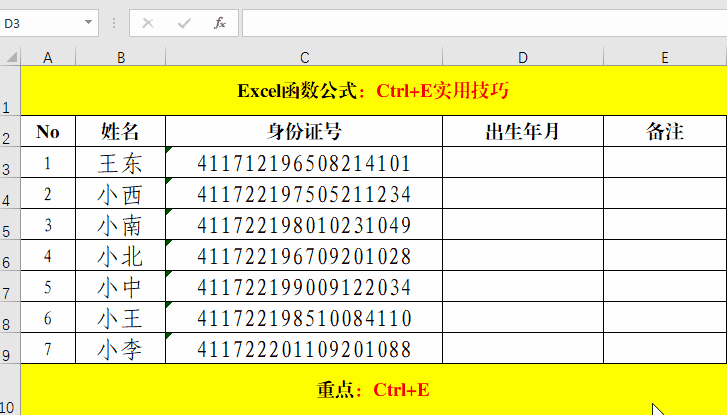Open the Name Box dropdown arrow
727x415 pixels.
pos(88,22)
